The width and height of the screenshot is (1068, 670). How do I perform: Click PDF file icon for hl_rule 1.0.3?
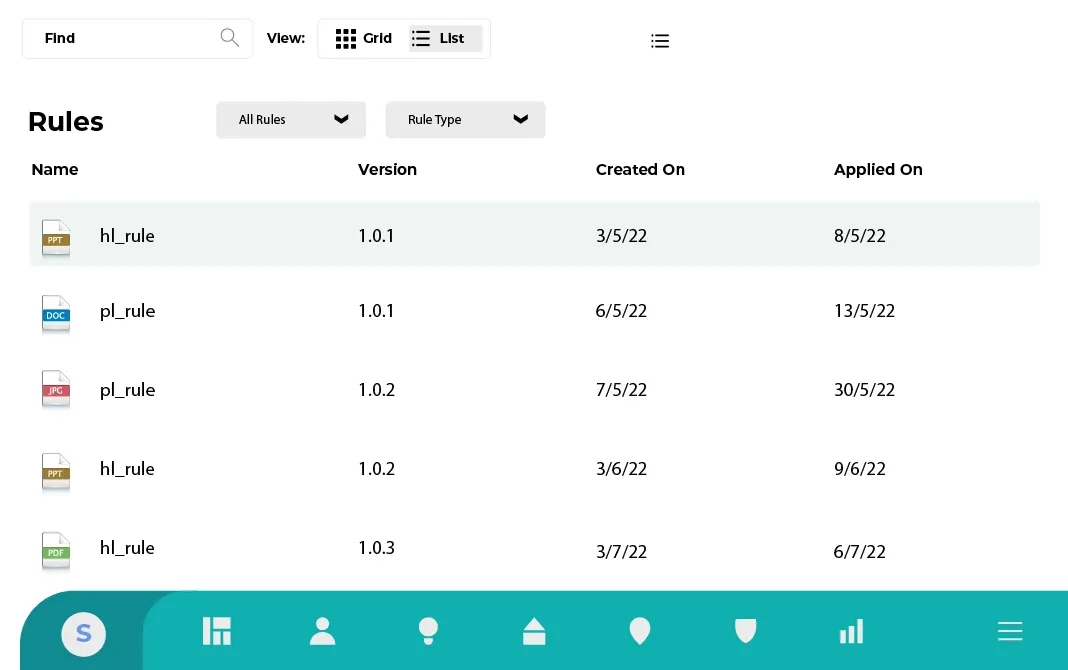tap(56, 550)
